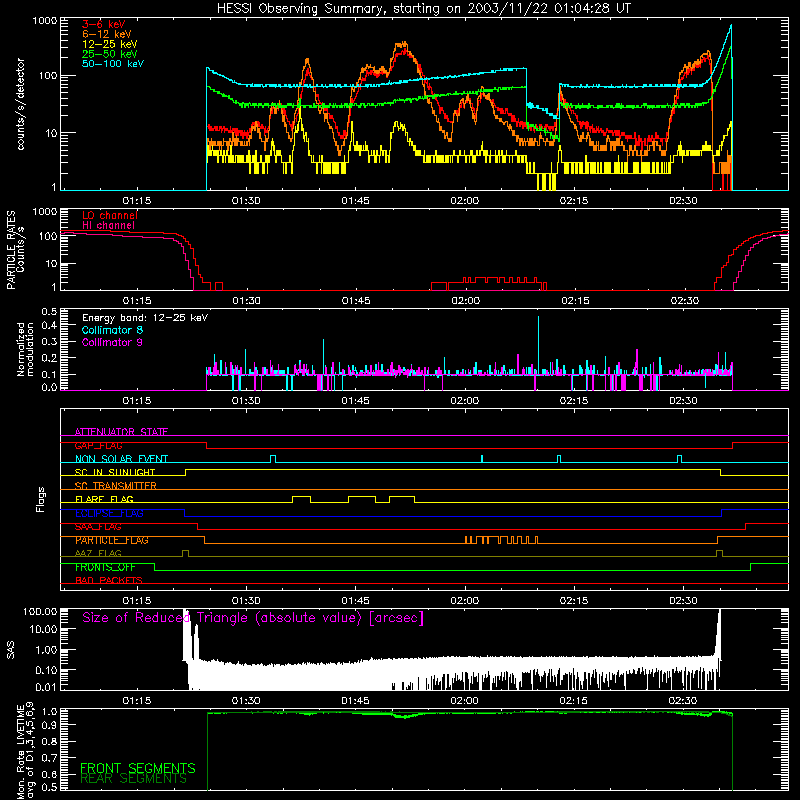Image resolution: width=800 pixels, height=800 pixels.
Task: Click 02:00 tick under the counts/s/detector plot
Action: [x=465, y=201]
